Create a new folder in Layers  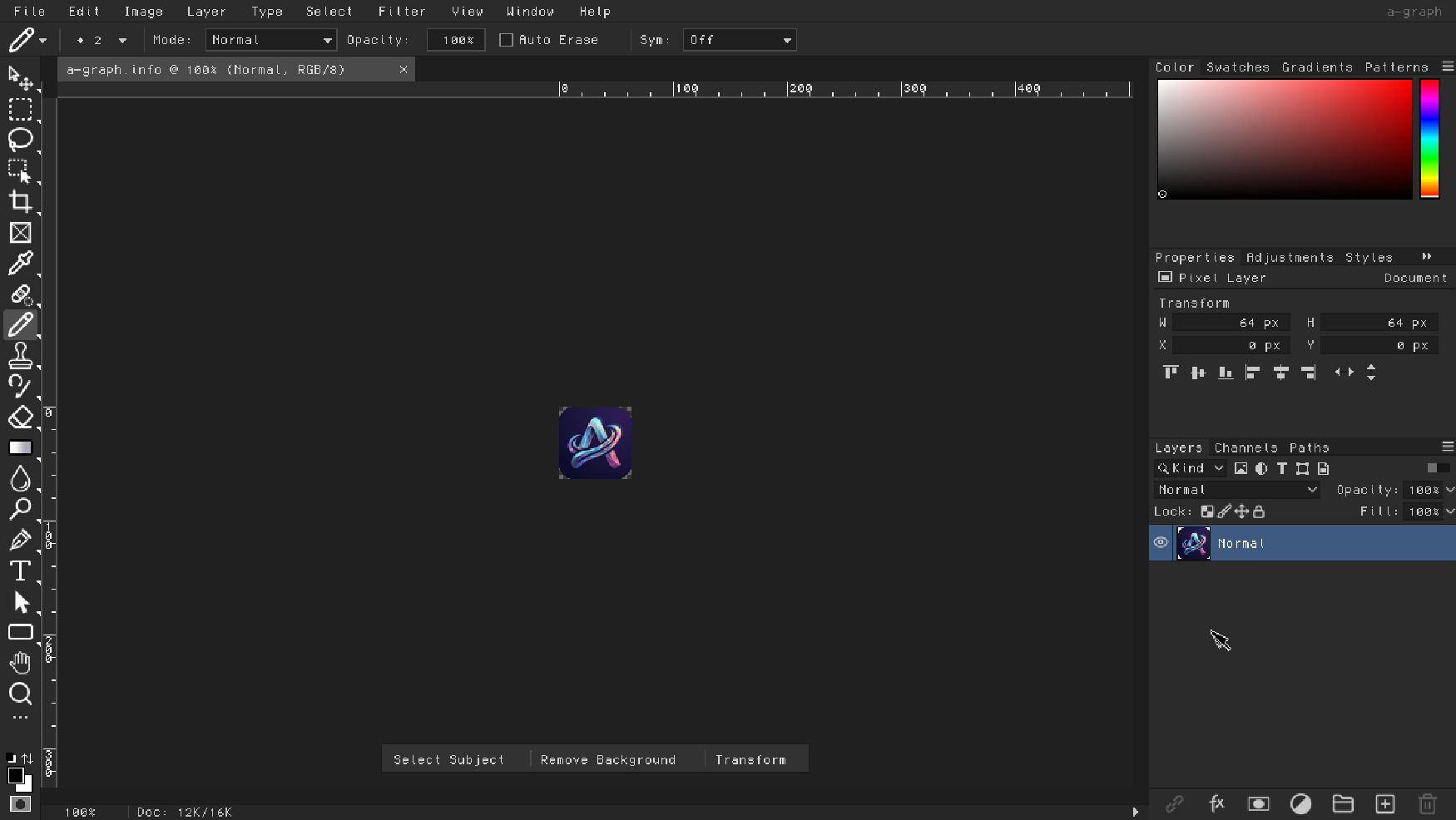(1343, 803)
